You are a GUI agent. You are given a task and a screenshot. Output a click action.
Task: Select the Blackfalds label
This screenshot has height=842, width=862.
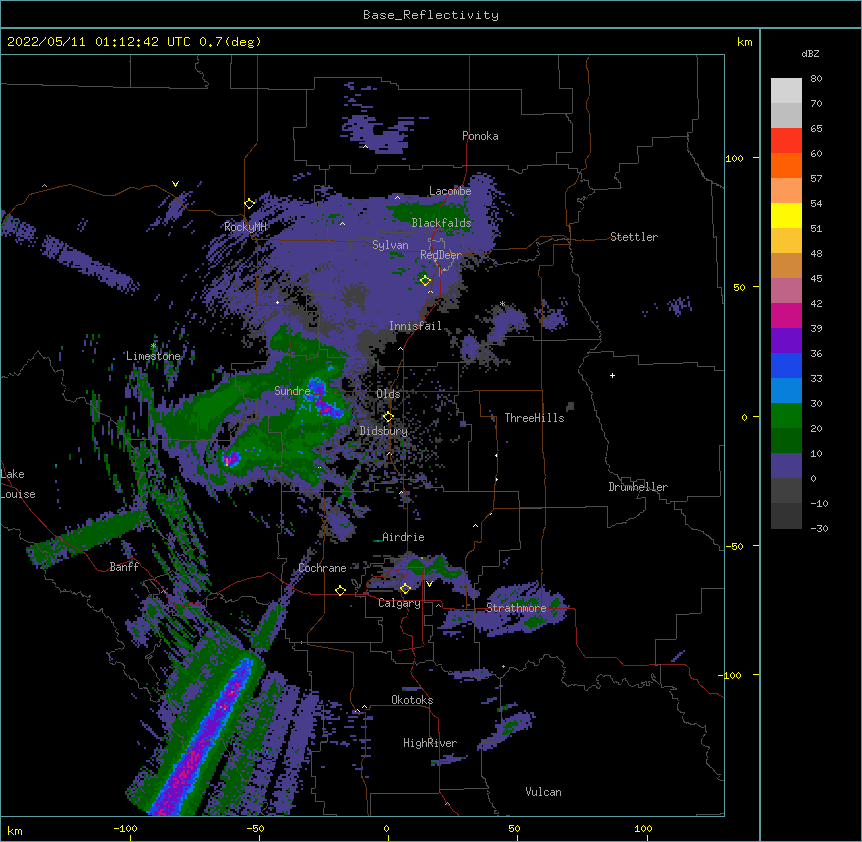pos(441,223)
